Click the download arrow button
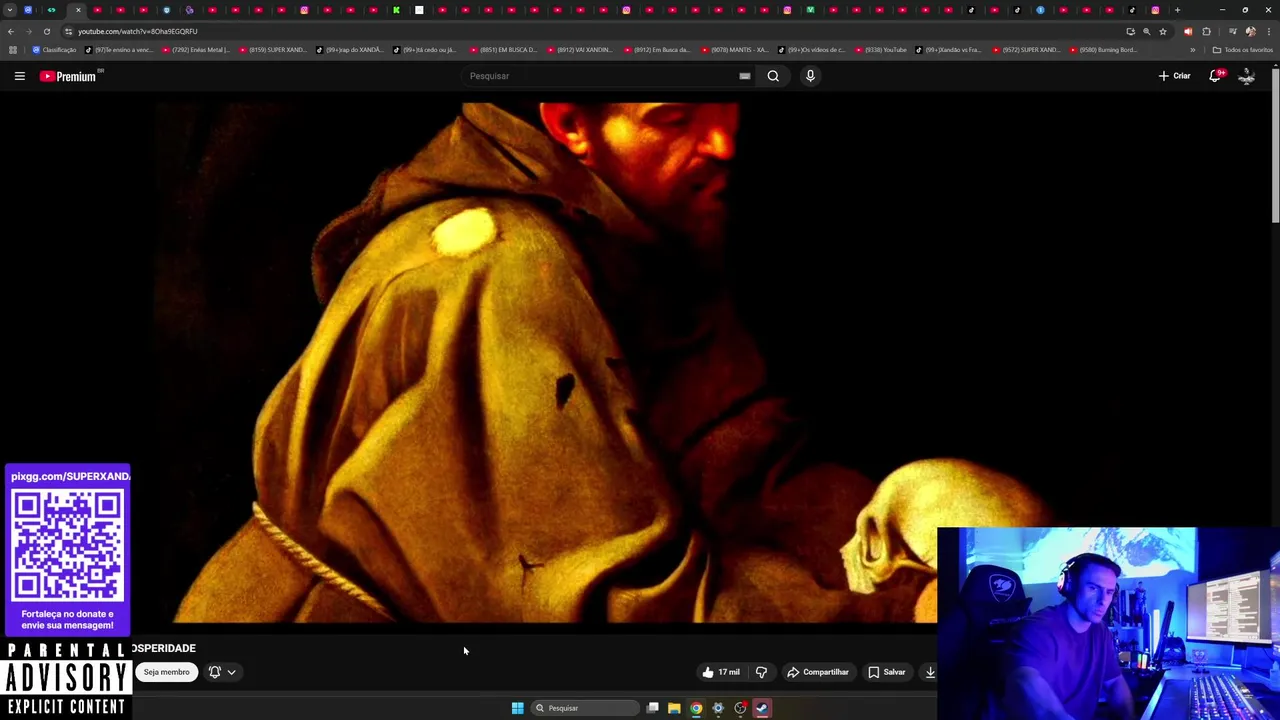The height and width of the screenshot is (720, 1280). point(930,672)
